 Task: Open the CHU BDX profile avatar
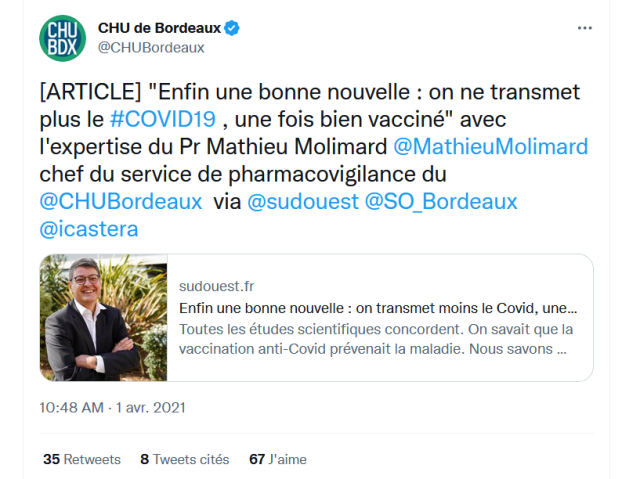coord(62,38)
